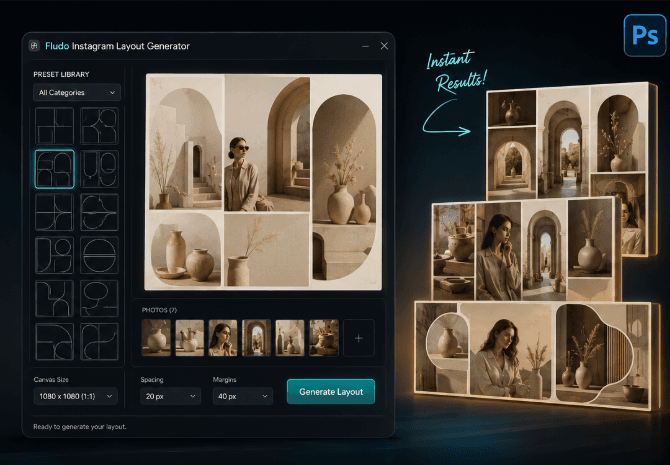
Task: Choose the preset with one large split circle
Action: 99,255
